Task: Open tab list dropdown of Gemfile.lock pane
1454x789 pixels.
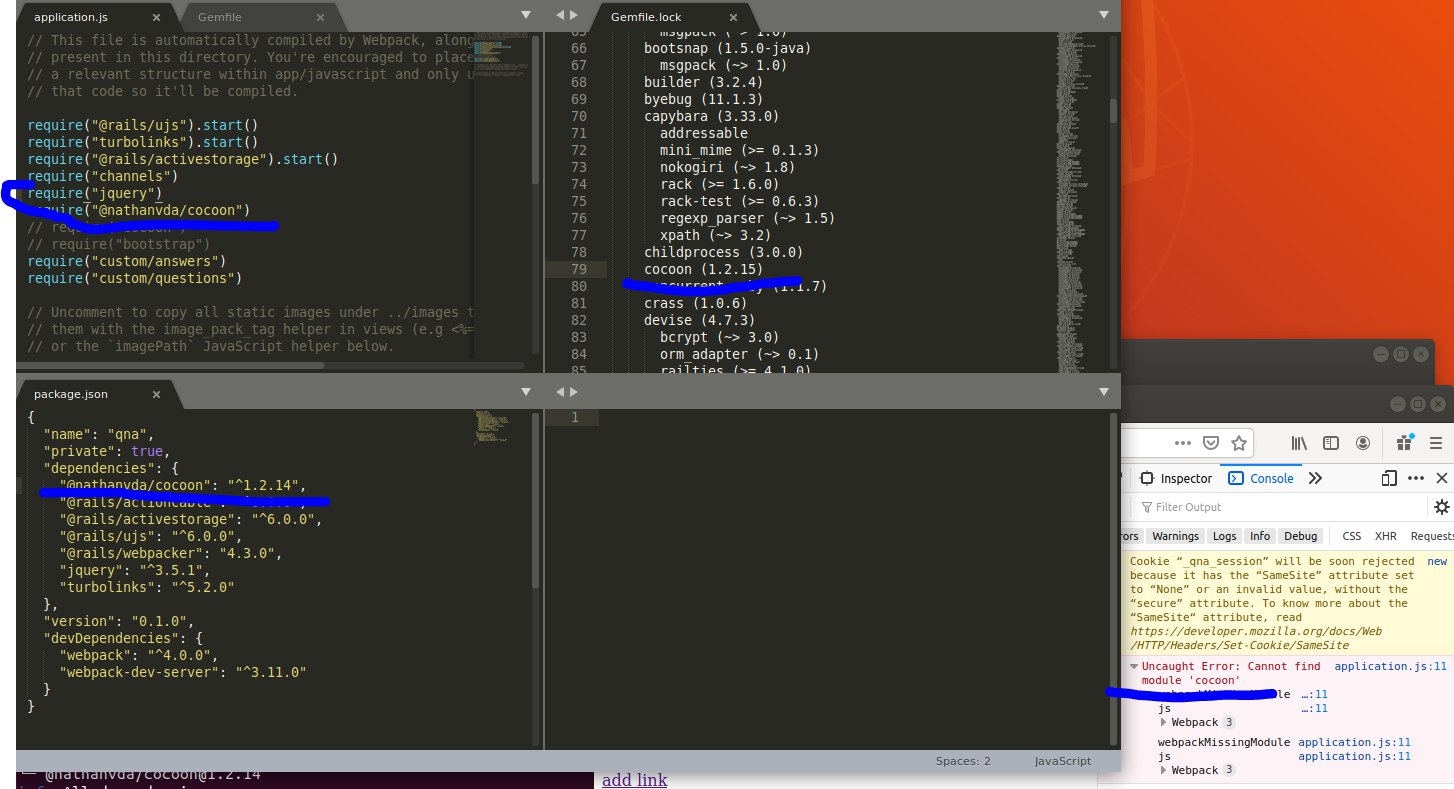Action: tap(1104, 14)
